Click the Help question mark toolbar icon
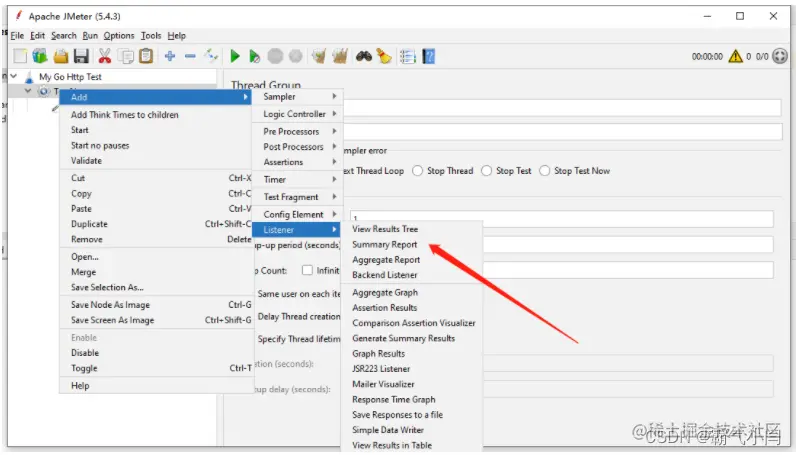 pos(429,56)
